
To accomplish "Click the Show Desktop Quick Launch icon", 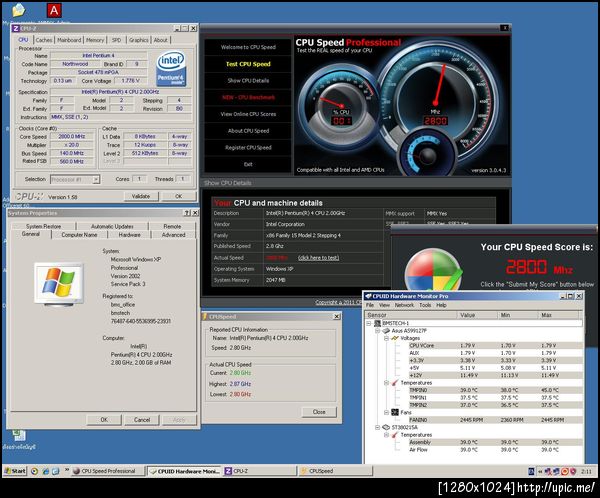I will tap(55, 471).
